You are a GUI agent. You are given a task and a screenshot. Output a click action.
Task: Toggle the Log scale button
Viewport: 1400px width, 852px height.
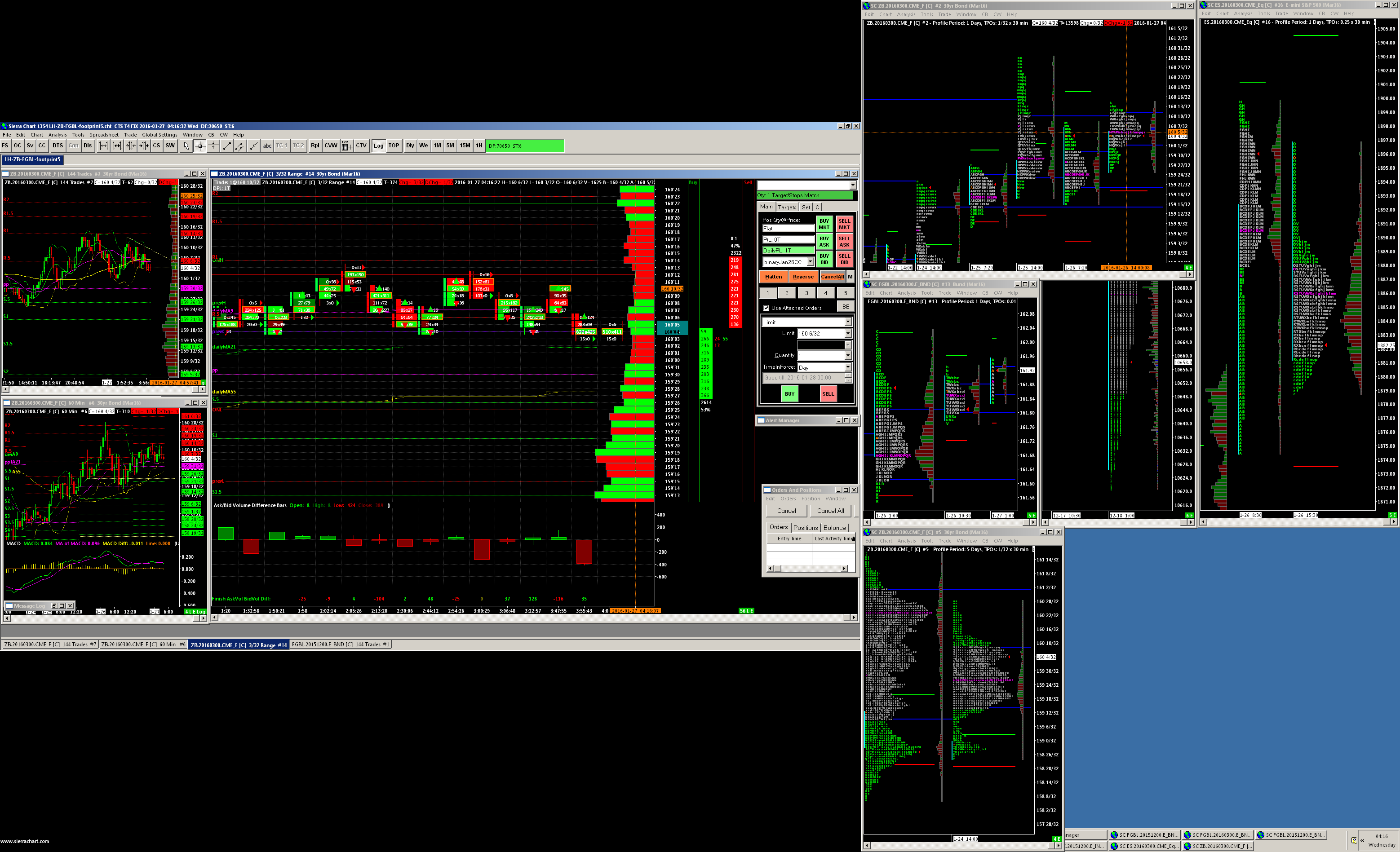pyautogui.click(x=378, y=146)
